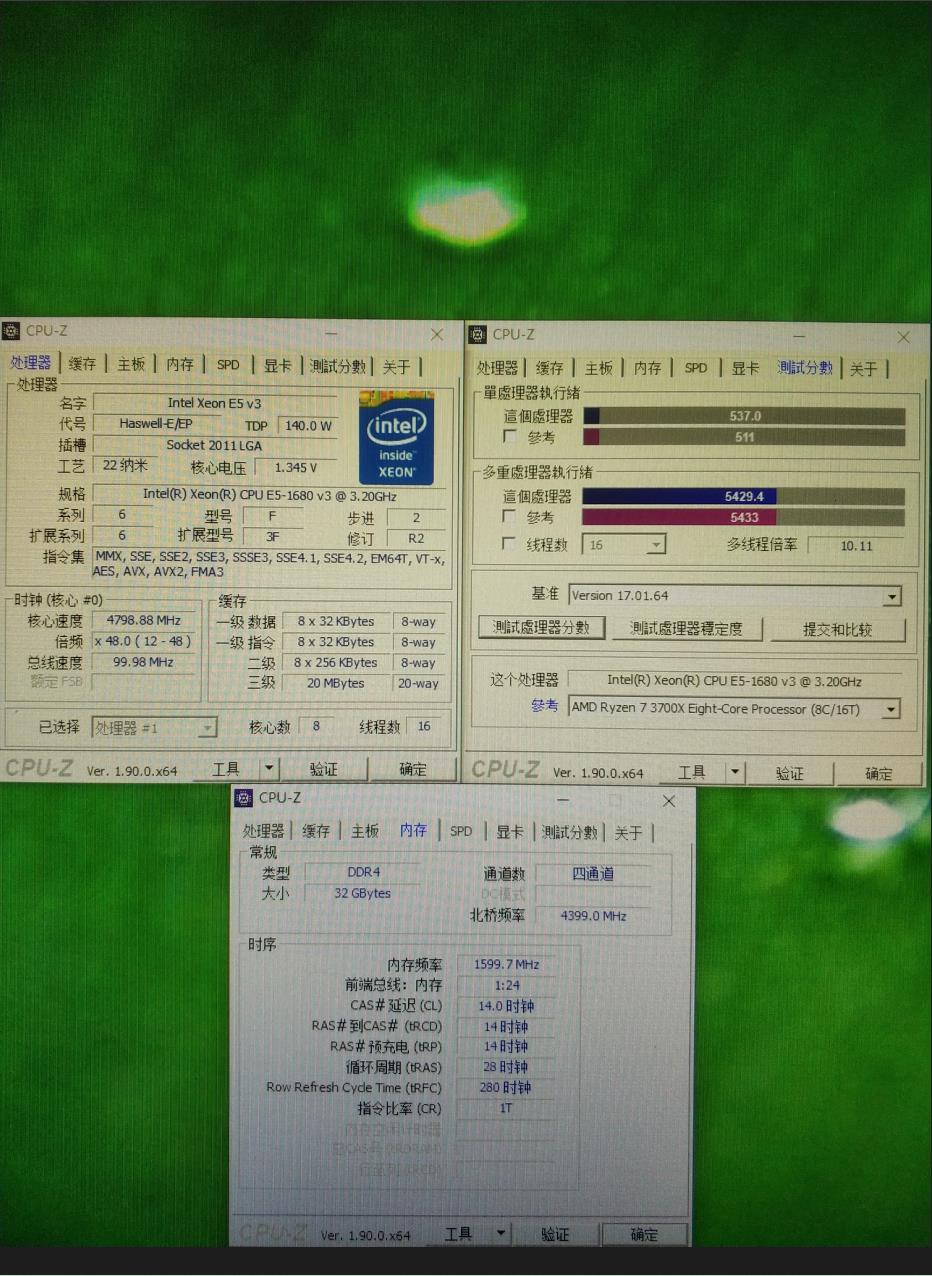Click the 北桥频率 value 4399.0 MHz
The image size is (932, 1276).
[593, 915]
